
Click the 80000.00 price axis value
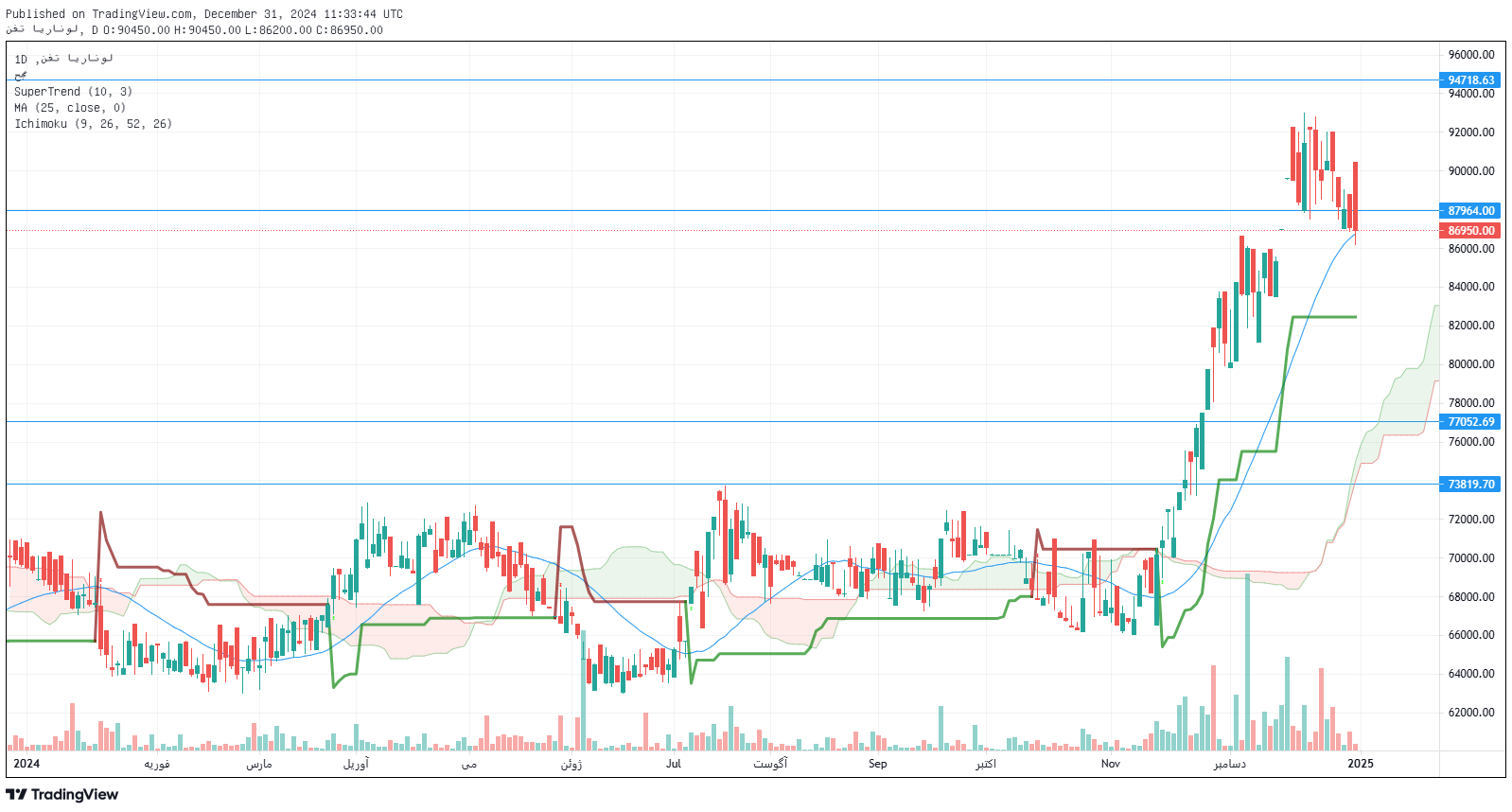(1471, 364)
